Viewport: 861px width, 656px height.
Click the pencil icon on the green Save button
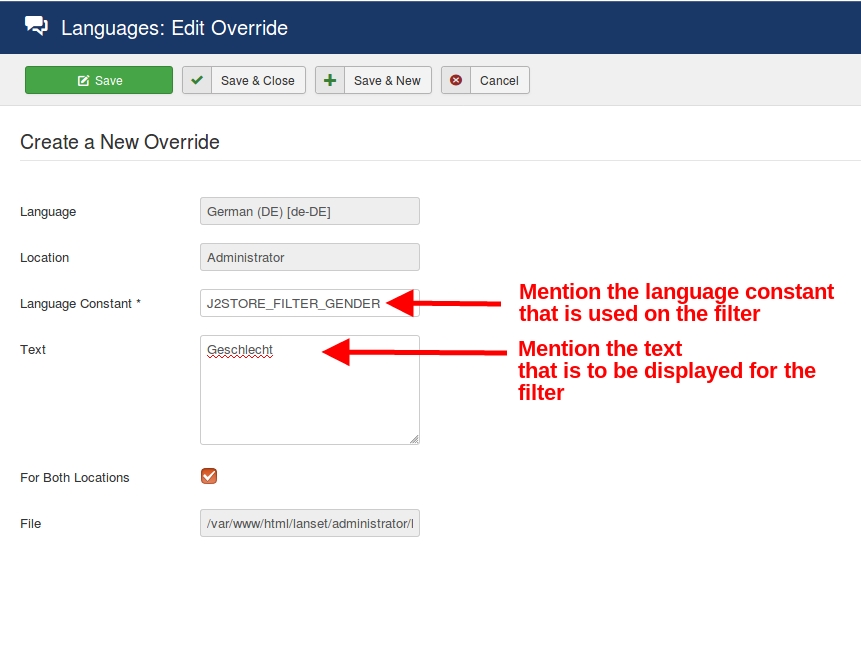coord(84,81)
